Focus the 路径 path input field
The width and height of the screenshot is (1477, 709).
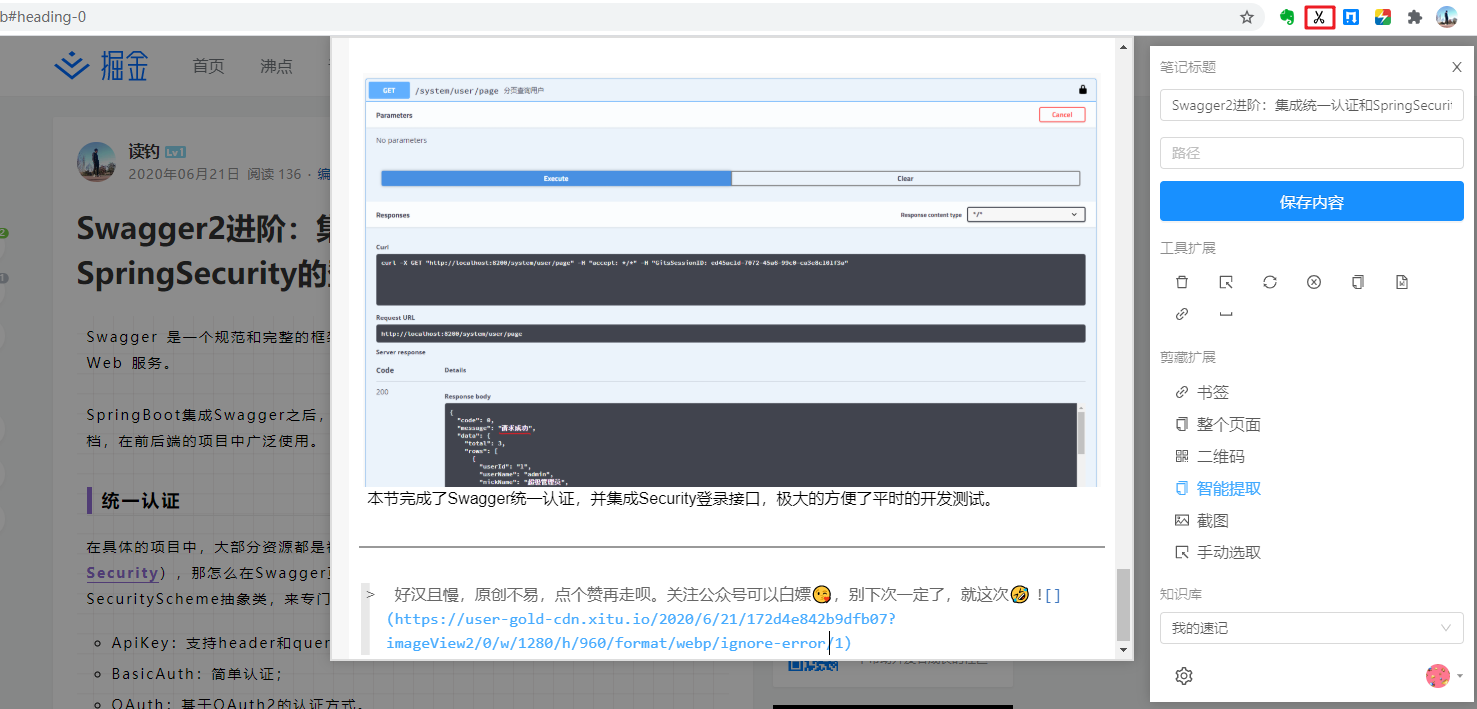click(1312, 153)
